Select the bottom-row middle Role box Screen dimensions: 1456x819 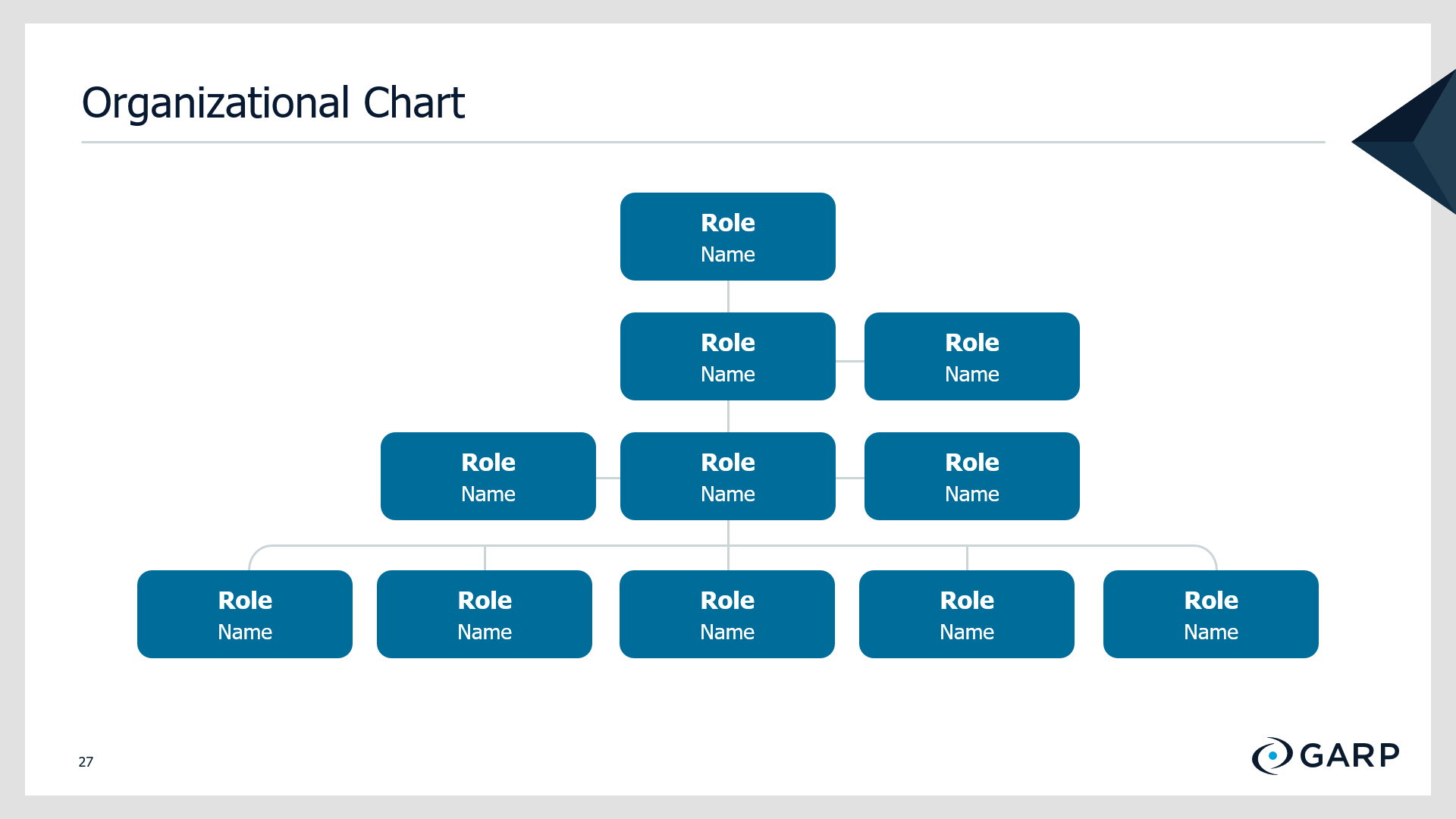tap(727, 614)
